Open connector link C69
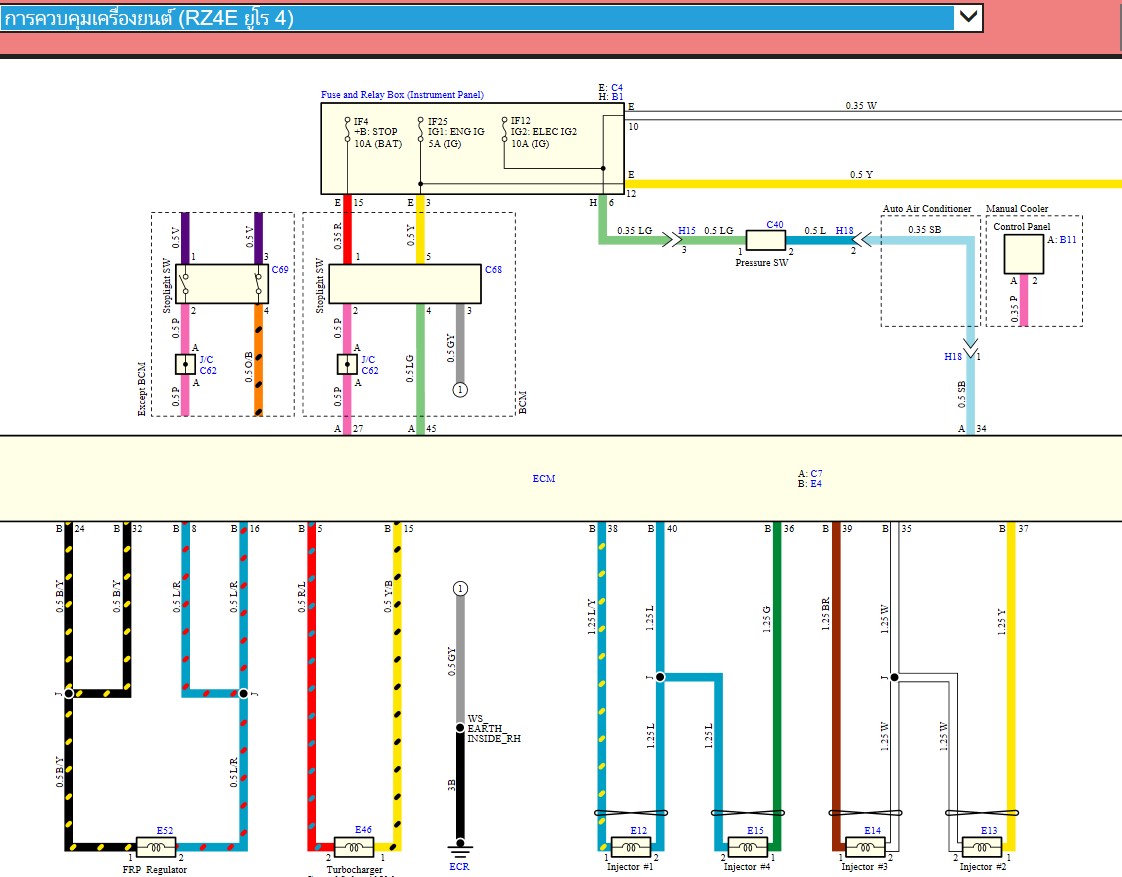This screenshot has width=1122, height=877. [x=280, y=270]
